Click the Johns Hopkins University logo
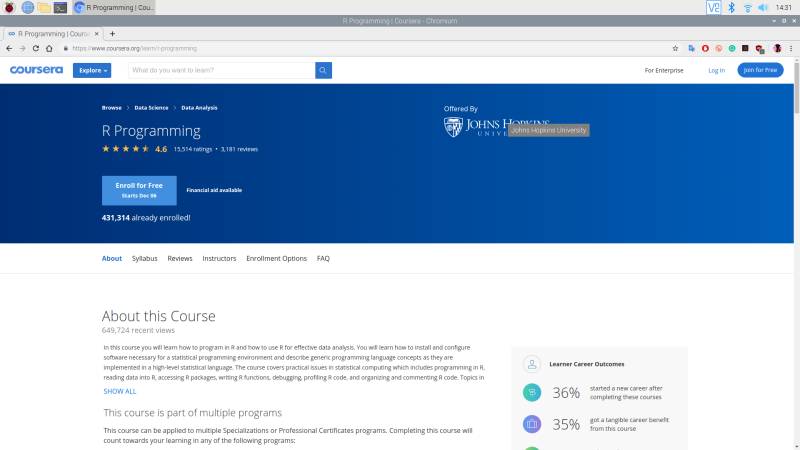This screenshot has width=800, height=450. pos(496,127)
